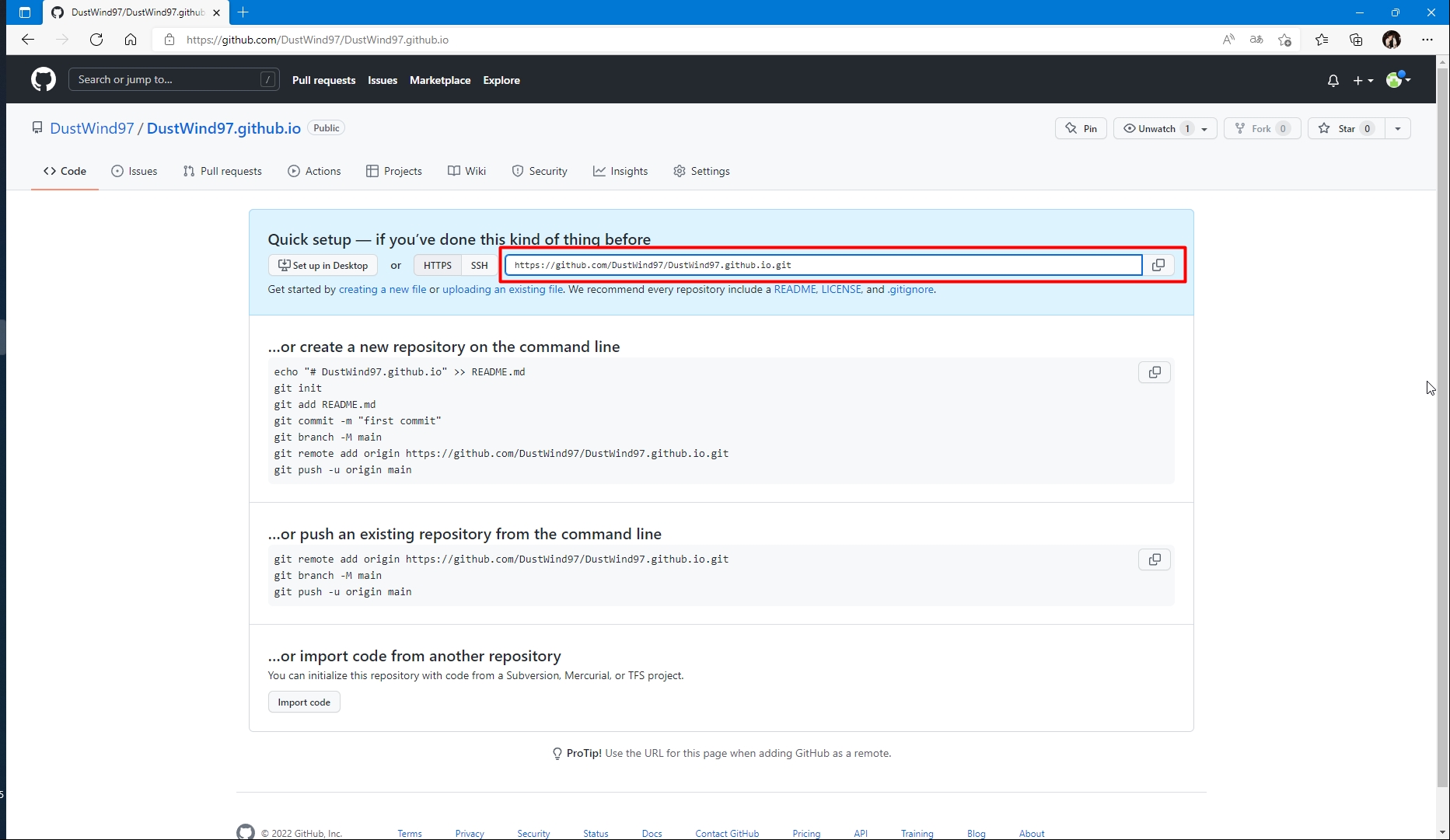Go to the browser home page

(131, 40)
